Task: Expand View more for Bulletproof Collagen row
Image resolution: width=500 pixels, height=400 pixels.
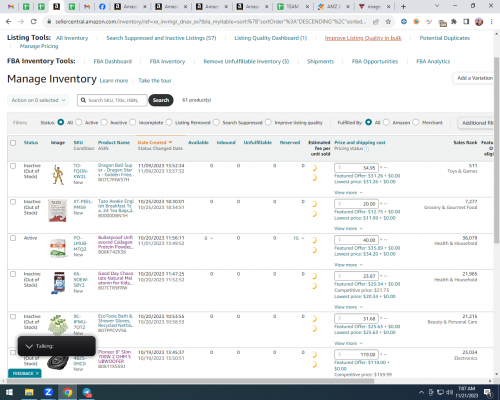Action: tap(348, 265)
